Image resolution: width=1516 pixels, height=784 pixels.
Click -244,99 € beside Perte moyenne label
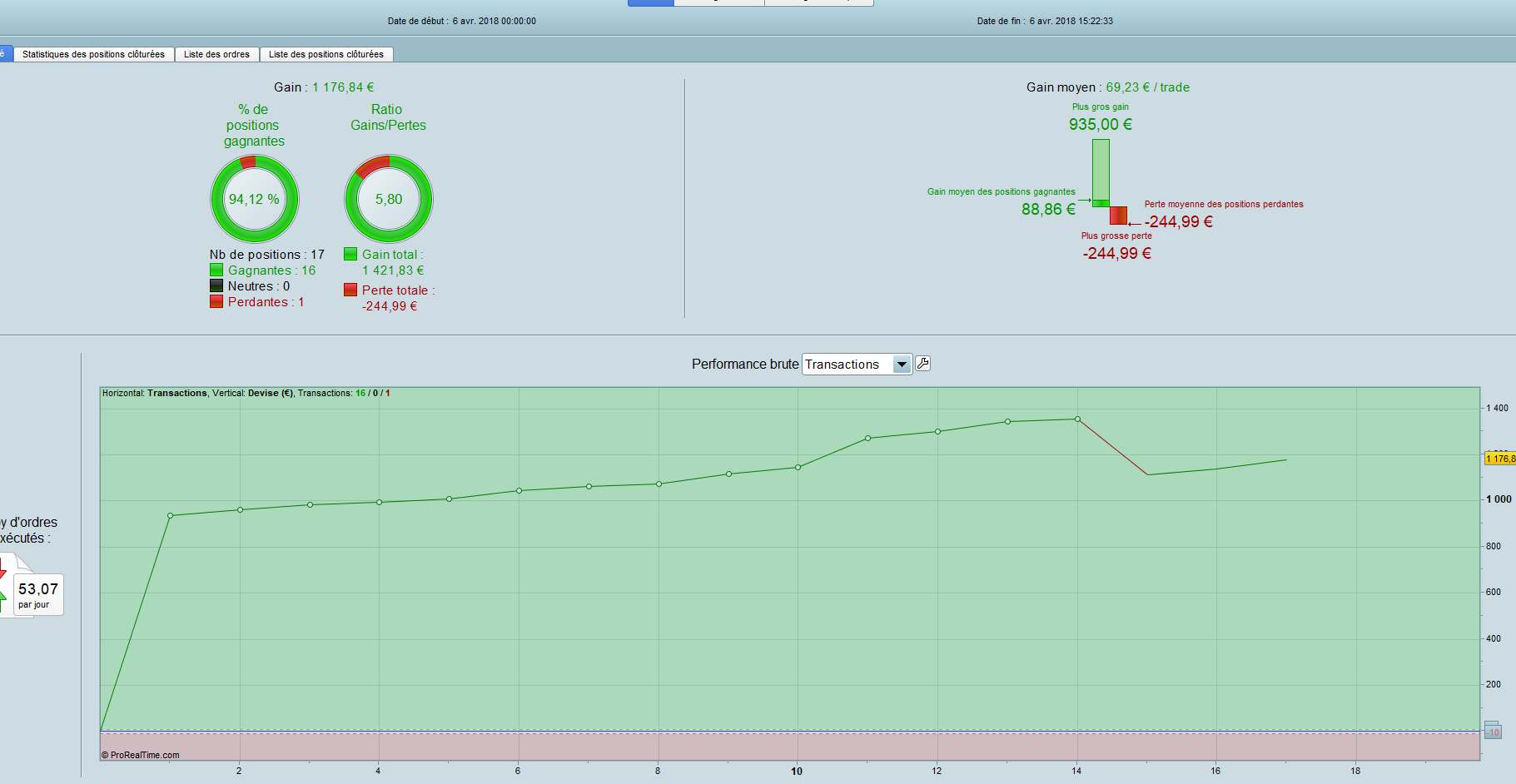click(1179, 222)
